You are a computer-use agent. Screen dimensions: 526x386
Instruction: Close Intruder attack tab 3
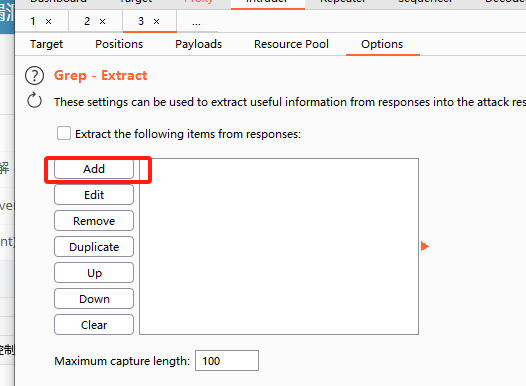157,22
